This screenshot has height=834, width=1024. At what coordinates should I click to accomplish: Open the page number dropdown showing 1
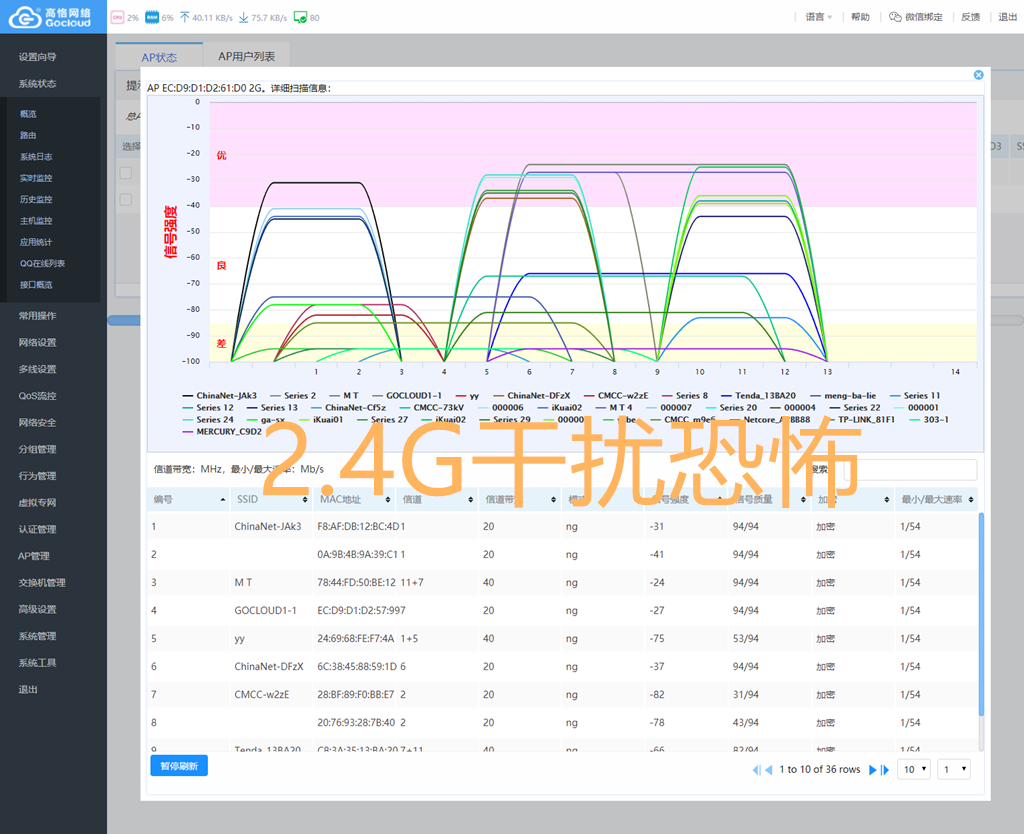click(x=953, y=769)
